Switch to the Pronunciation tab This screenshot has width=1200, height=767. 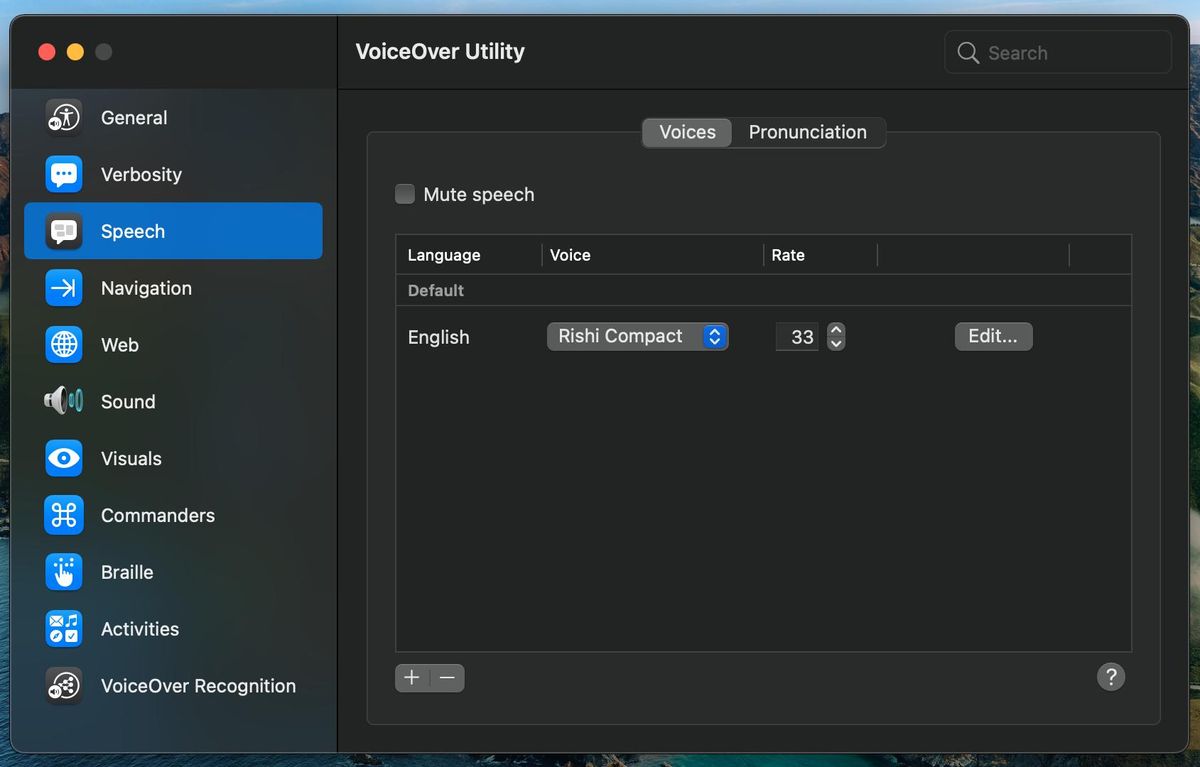click(807, 132)
